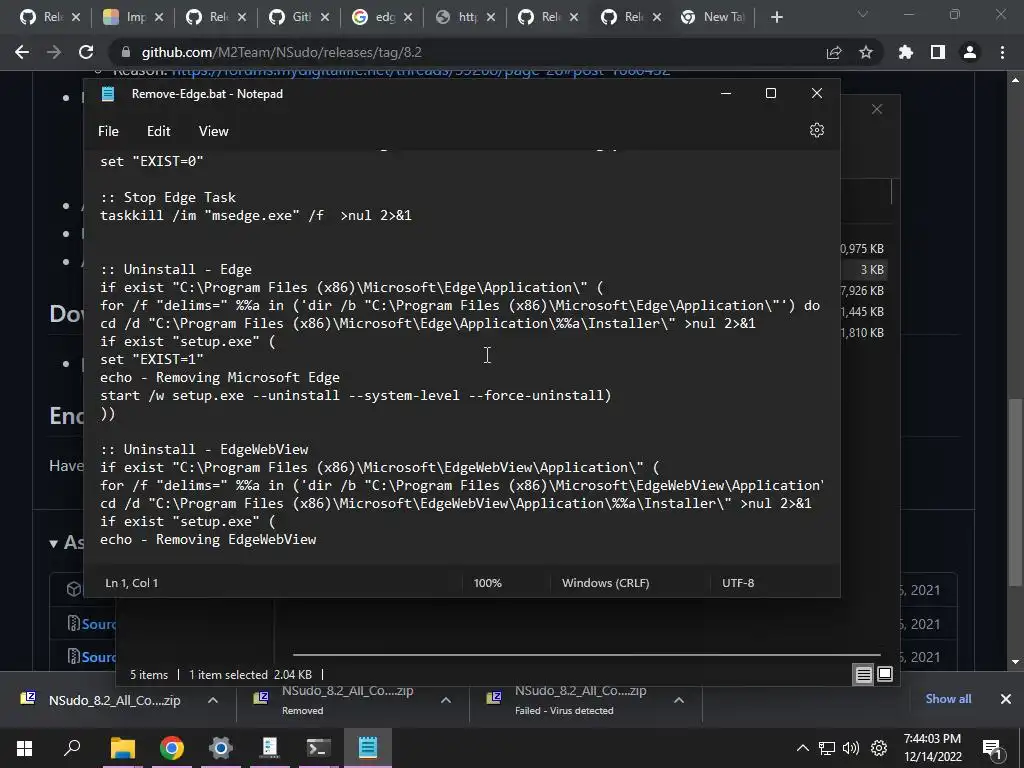Show hidden system tray icons
1024x768 pixels.
point(803,748)
